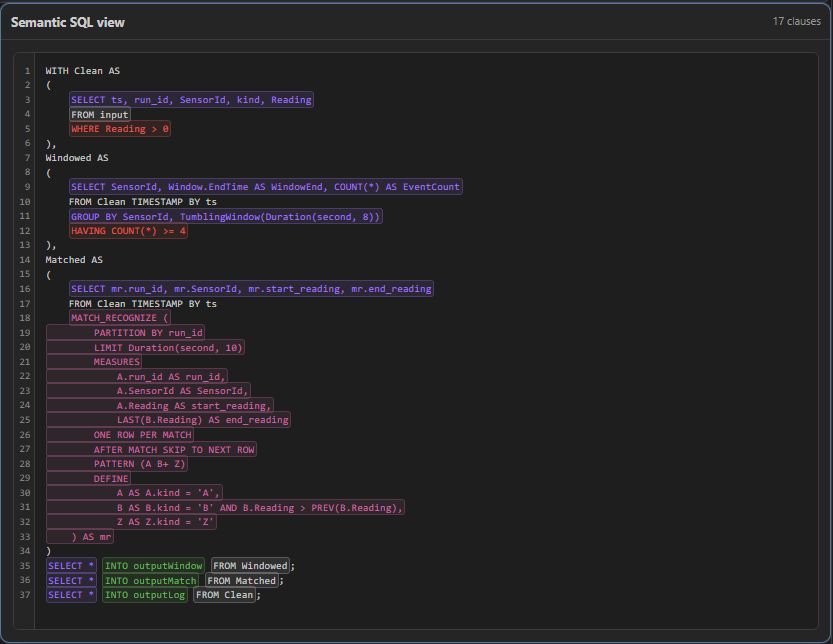Click 'AFTER MATCH SKIP TO NEXT ROW' line
Viewport: 833px width, 644px height.
click(151, 450)
